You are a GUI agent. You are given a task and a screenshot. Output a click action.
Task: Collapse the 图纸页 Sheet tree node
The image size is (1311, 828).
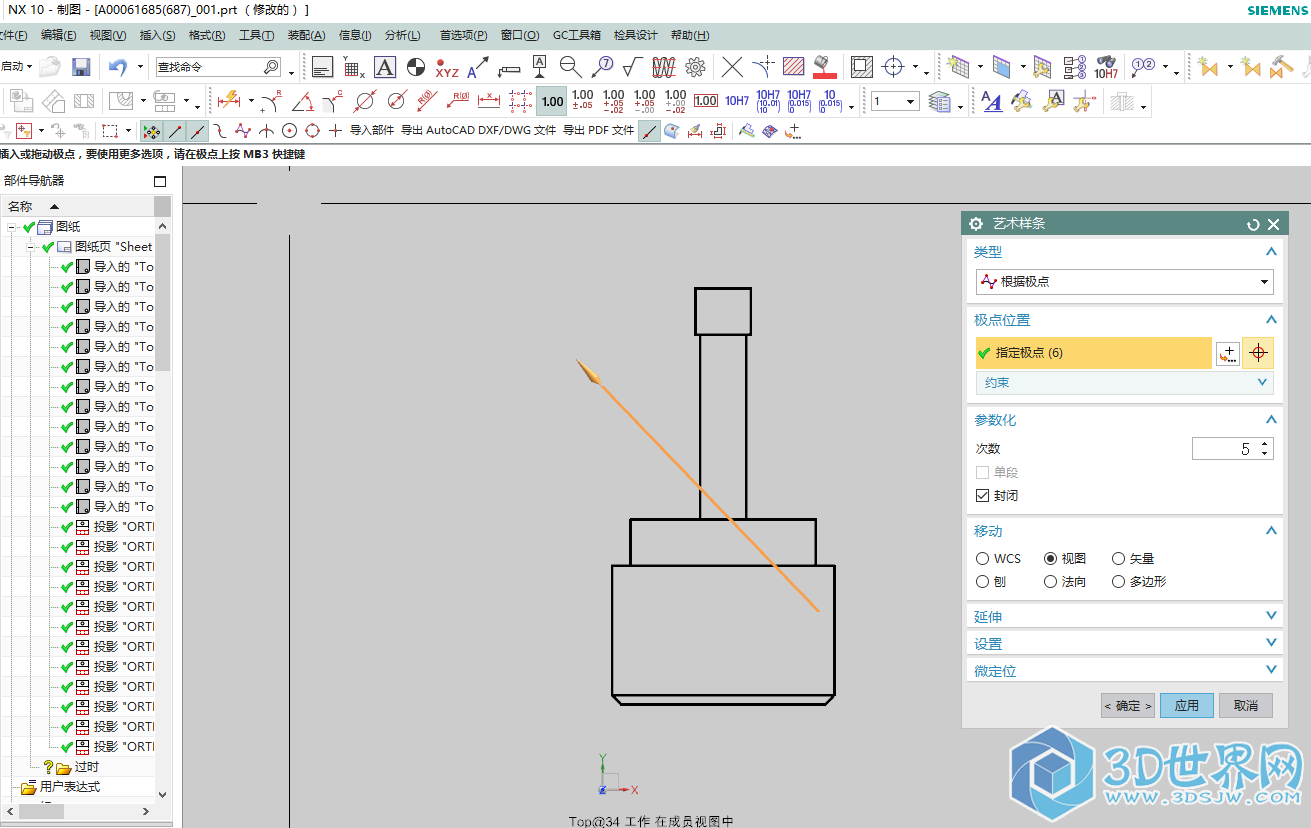point(31,246)
